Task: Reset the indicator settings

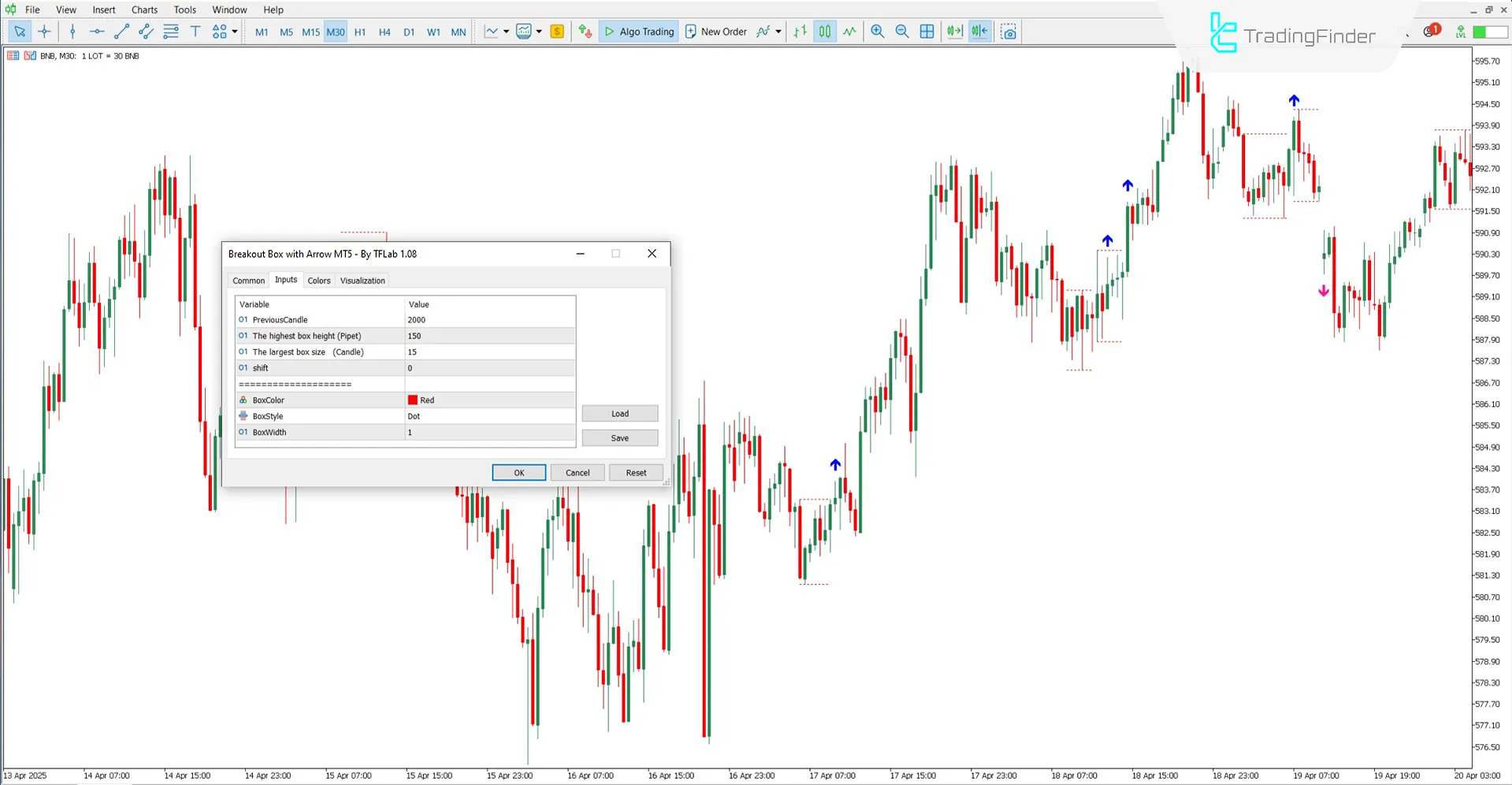Action: 635,472
